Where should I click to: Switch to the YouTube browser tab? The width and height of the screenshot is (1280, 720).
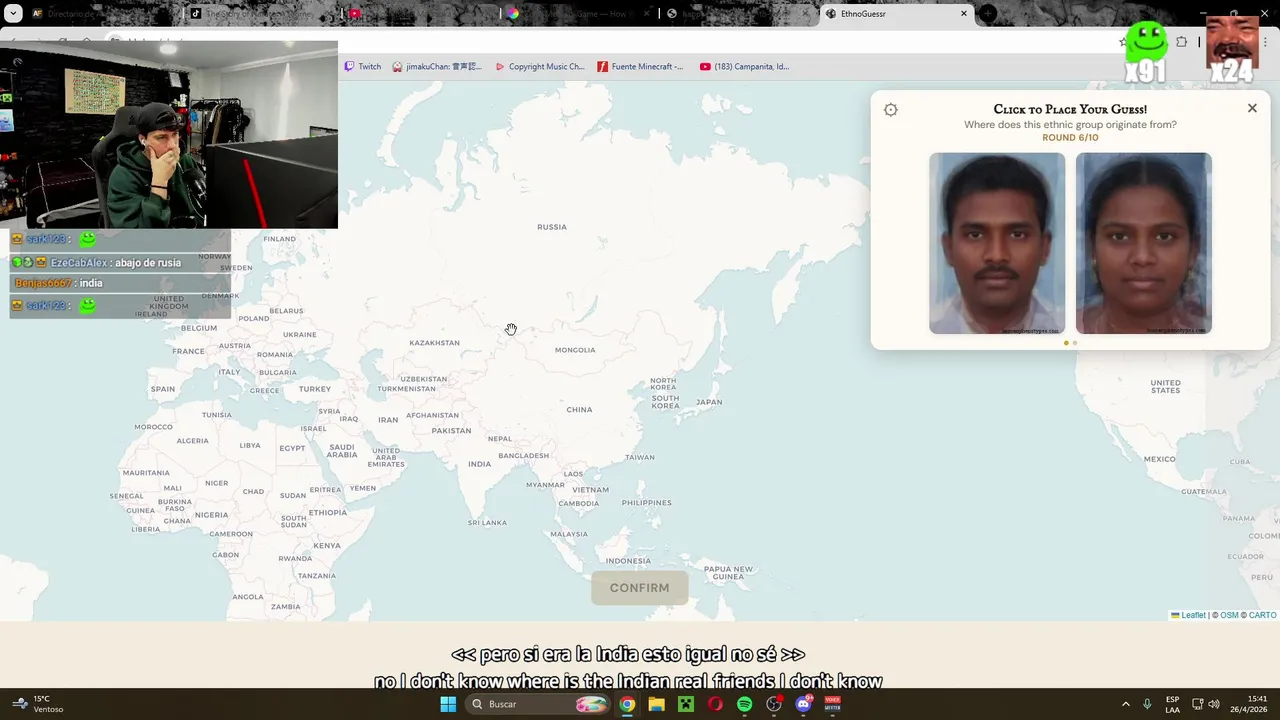(x=420, y=14)
